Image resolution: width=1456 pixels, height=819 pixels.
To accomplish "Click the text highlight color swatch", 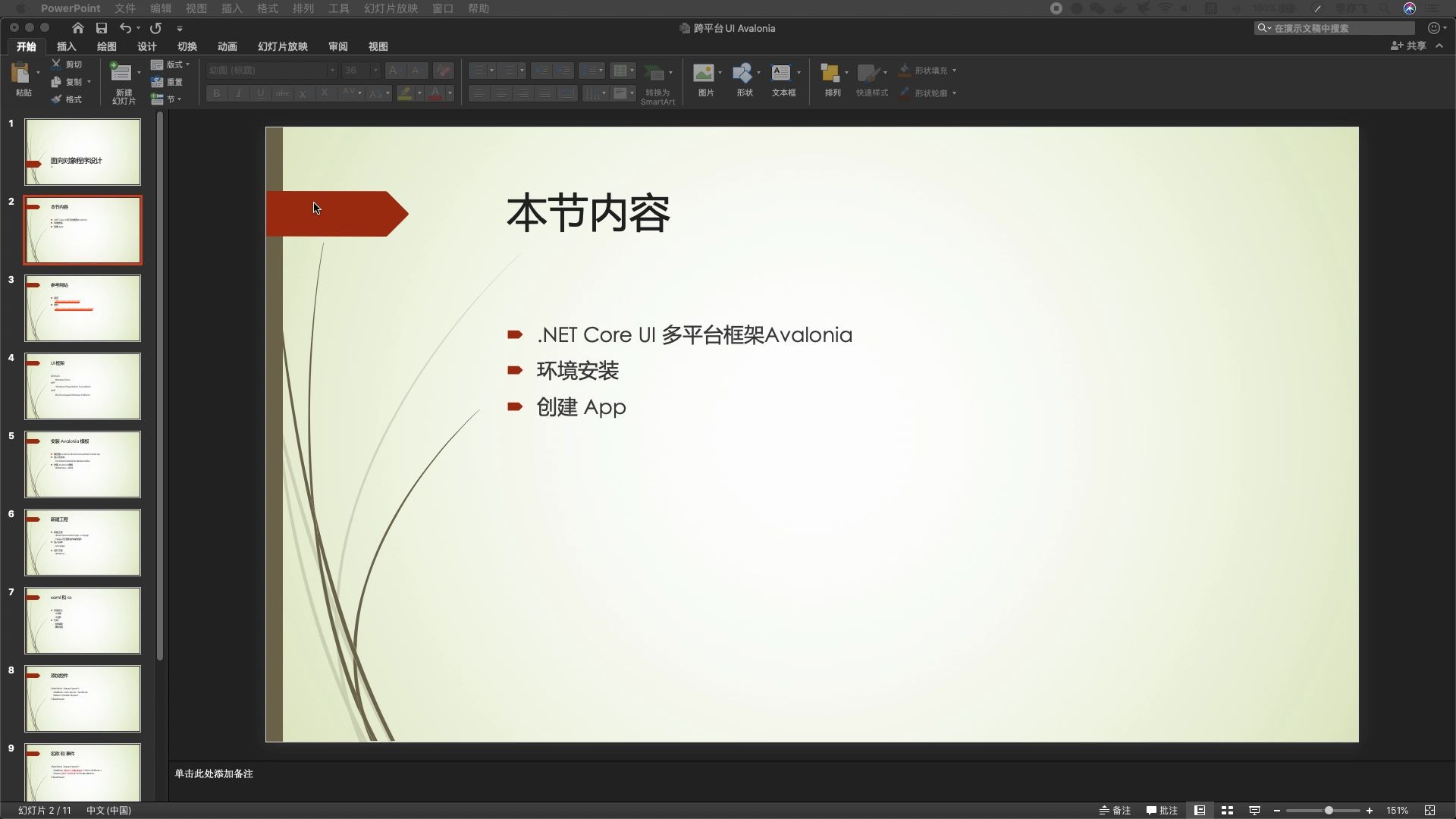I will pyautogui.click(x=405, y=93).
